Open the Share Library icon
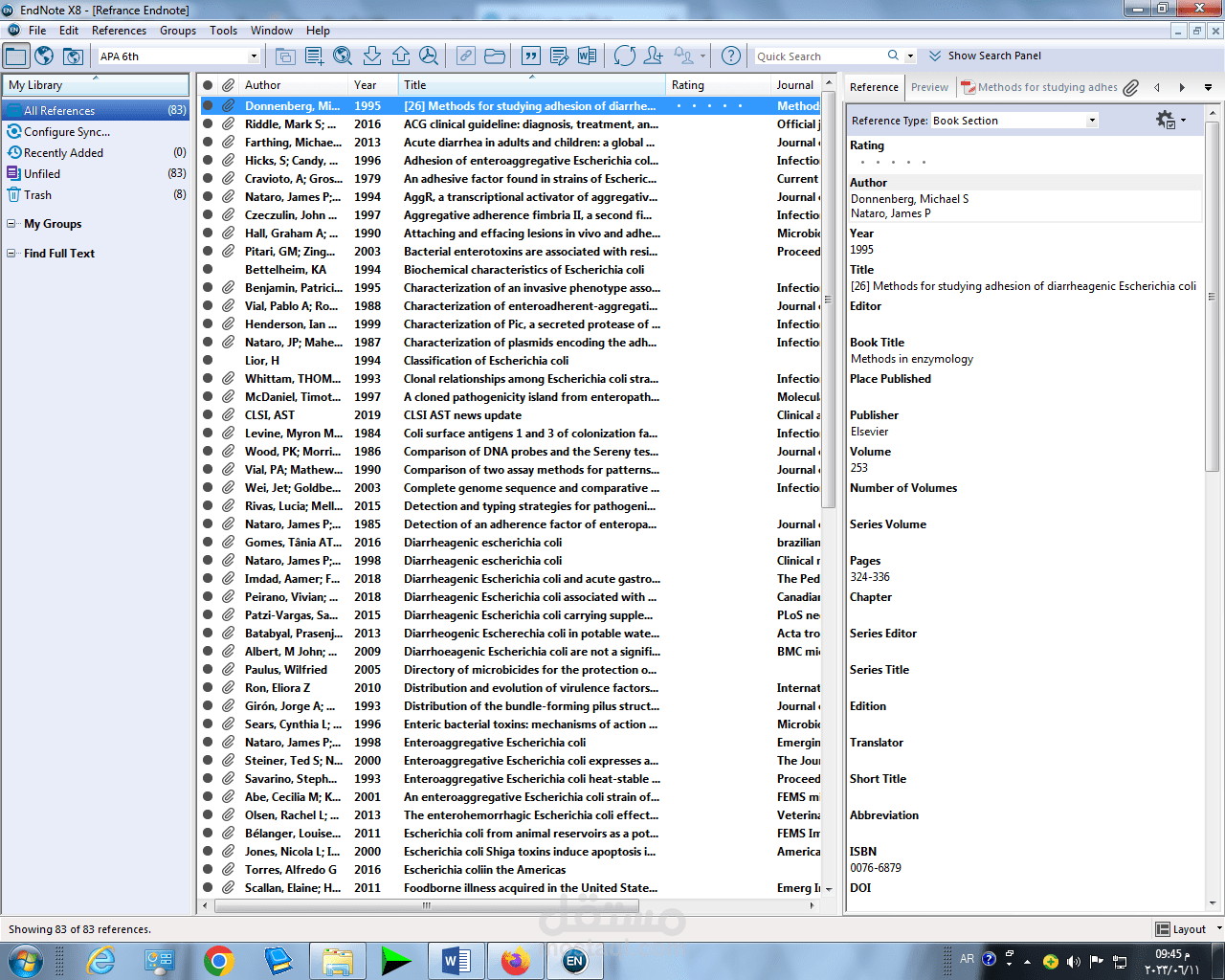The width and height of the screenshot is (1225, 980). [654, 56]
